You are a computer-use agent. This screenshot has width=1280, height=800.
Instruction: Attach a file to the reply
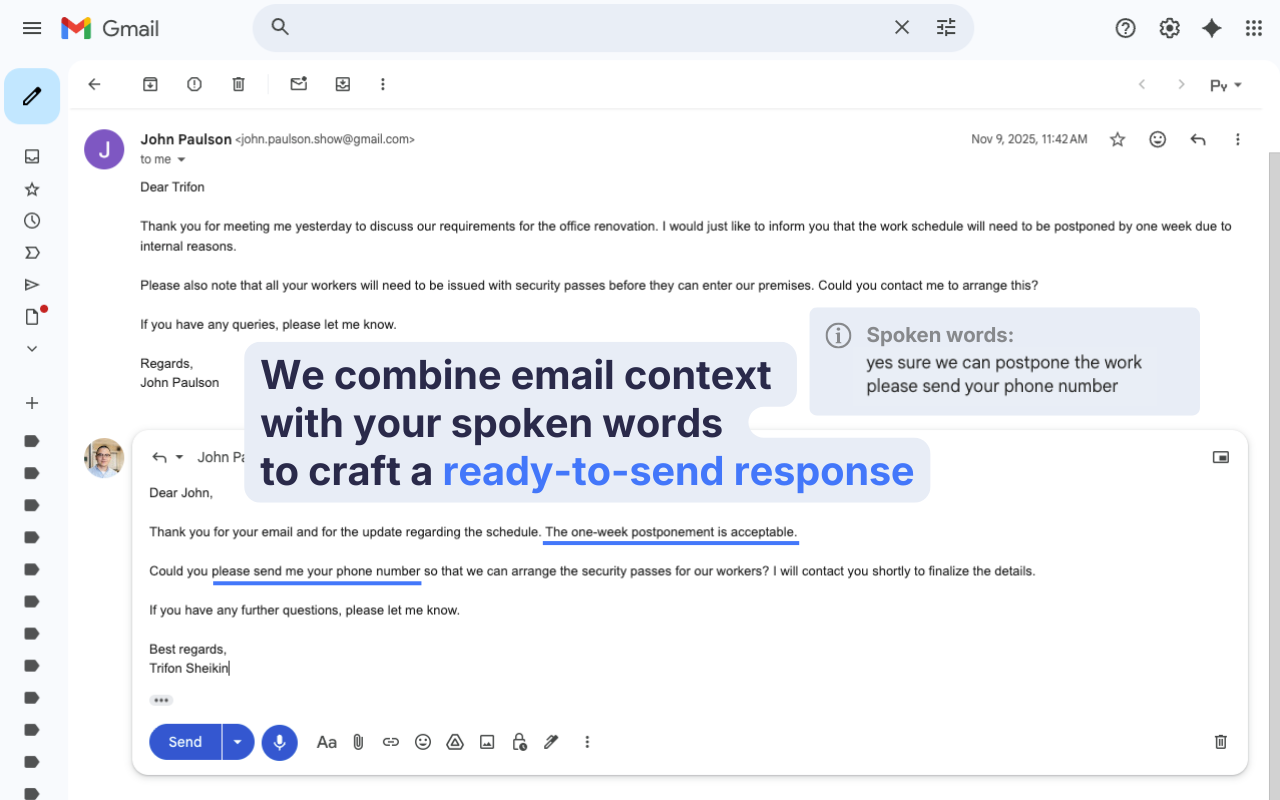coord(358,742)
